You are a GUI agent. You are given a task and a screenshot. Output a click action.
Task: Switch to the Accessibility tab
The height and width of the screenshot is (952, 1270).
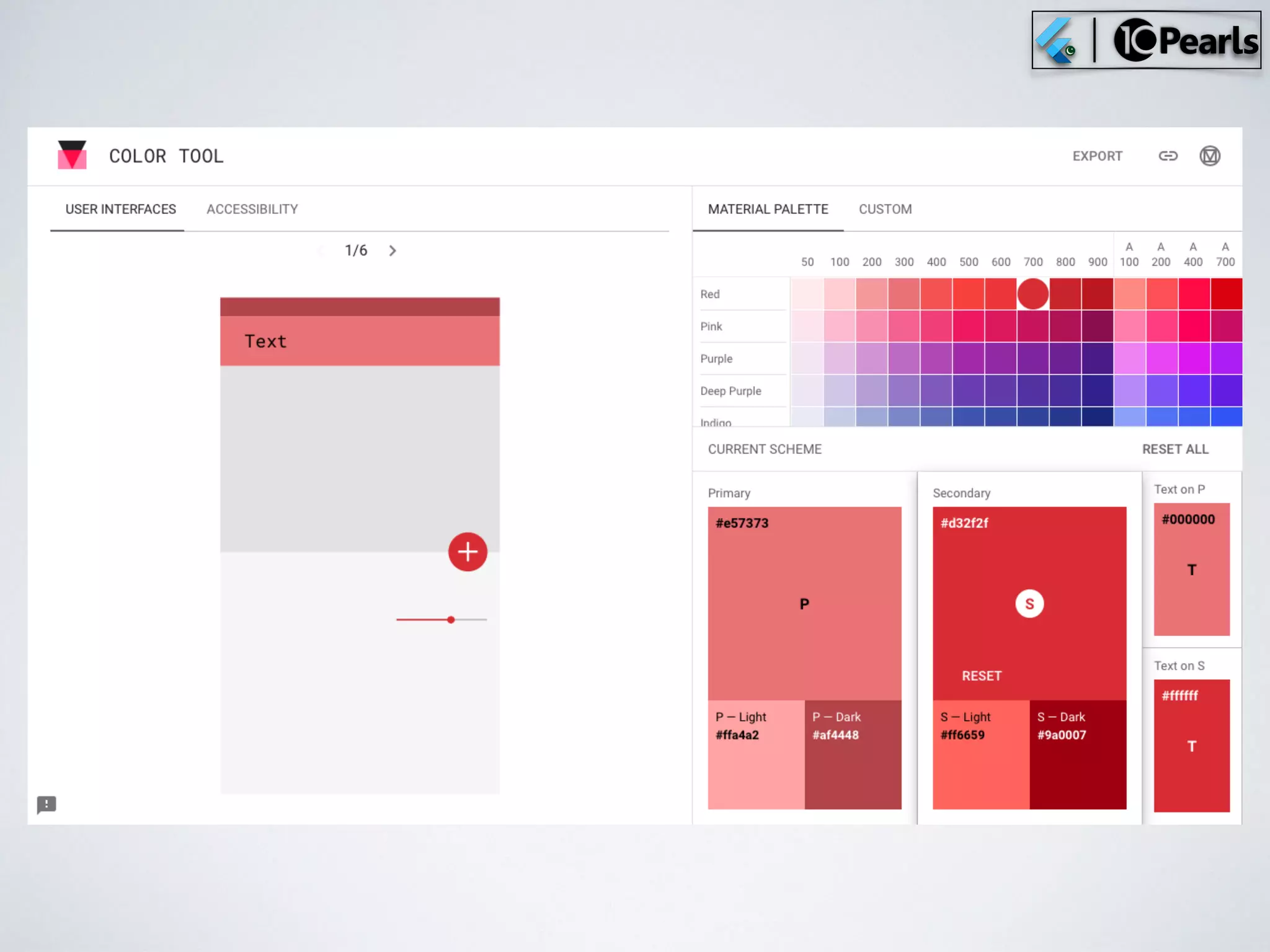pyautogui.click(x=252, y=209)
